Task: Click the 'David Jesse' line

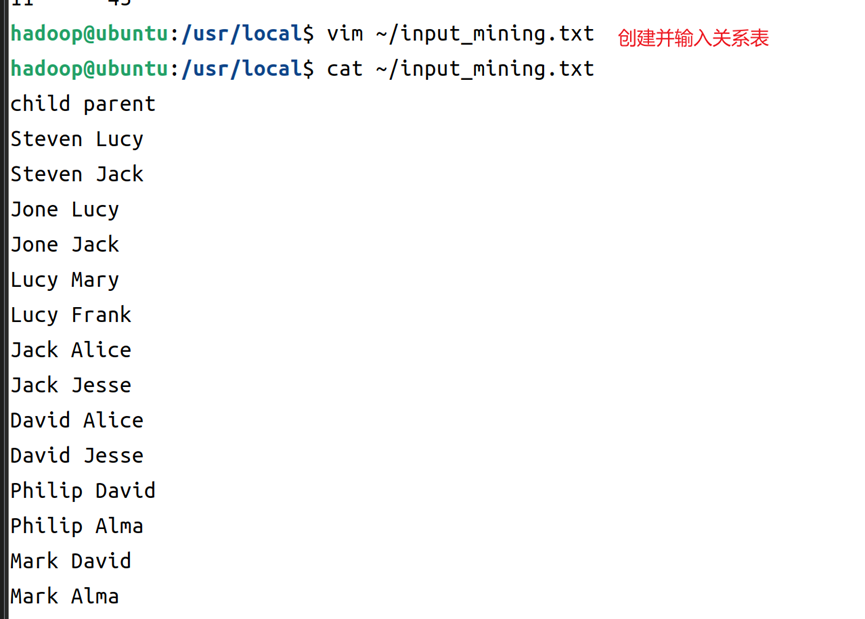Action: (x=77, y=456)
